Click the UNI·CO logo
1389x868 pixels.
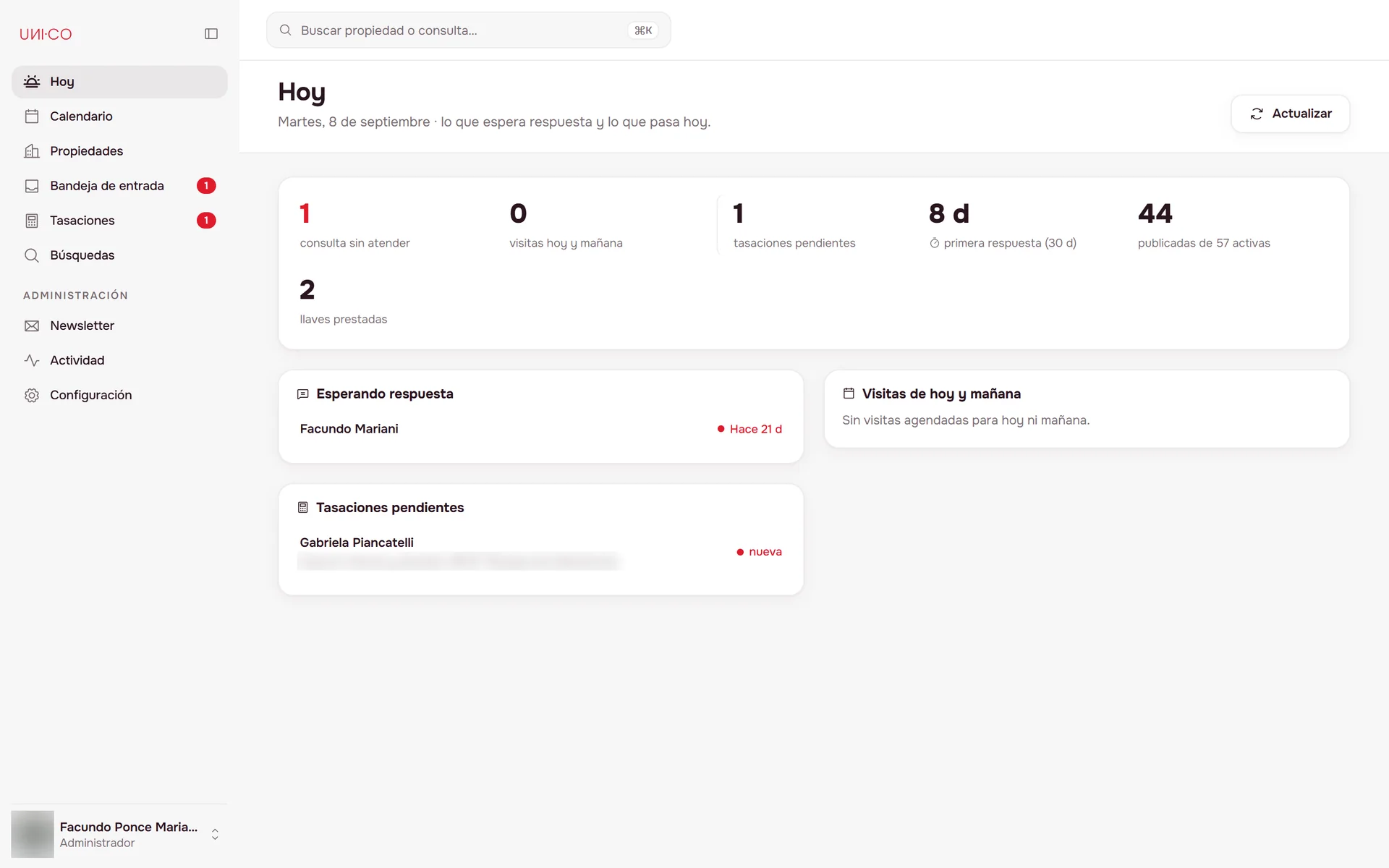coord(46,34)
